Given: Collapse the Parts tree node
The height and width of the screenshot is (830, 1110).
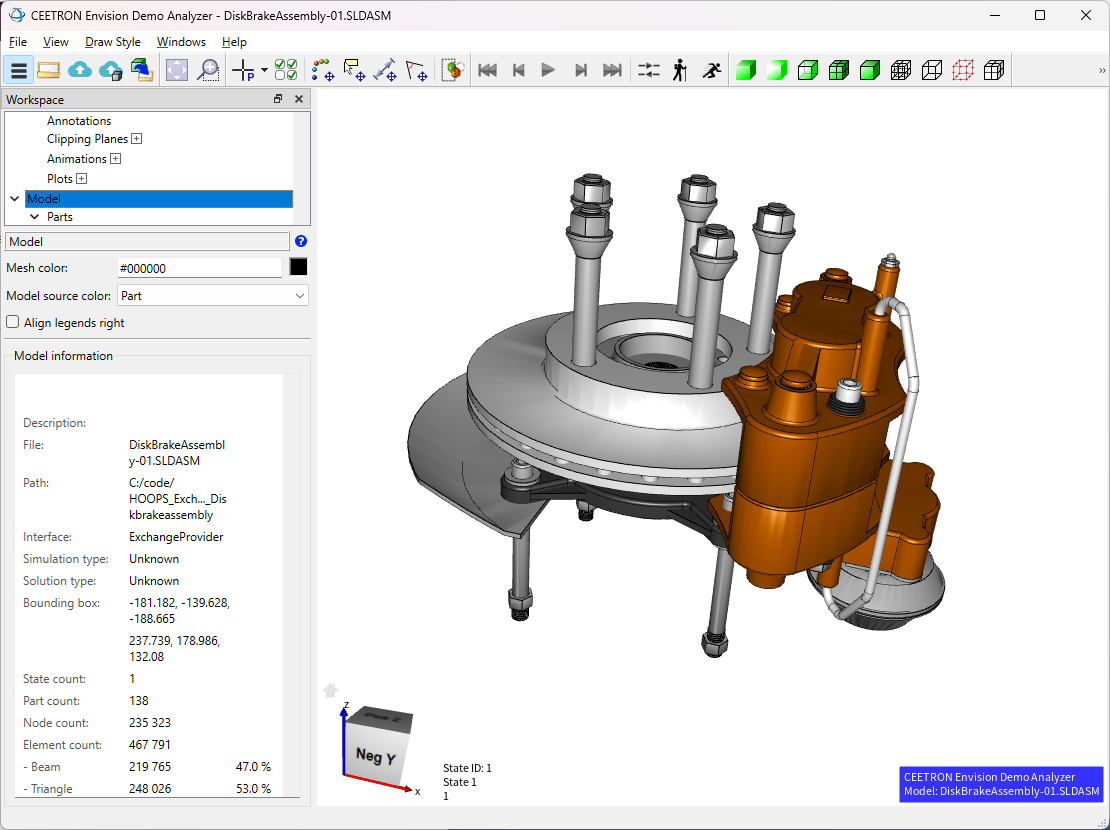Looking at the screenshot, I should 34,217.
